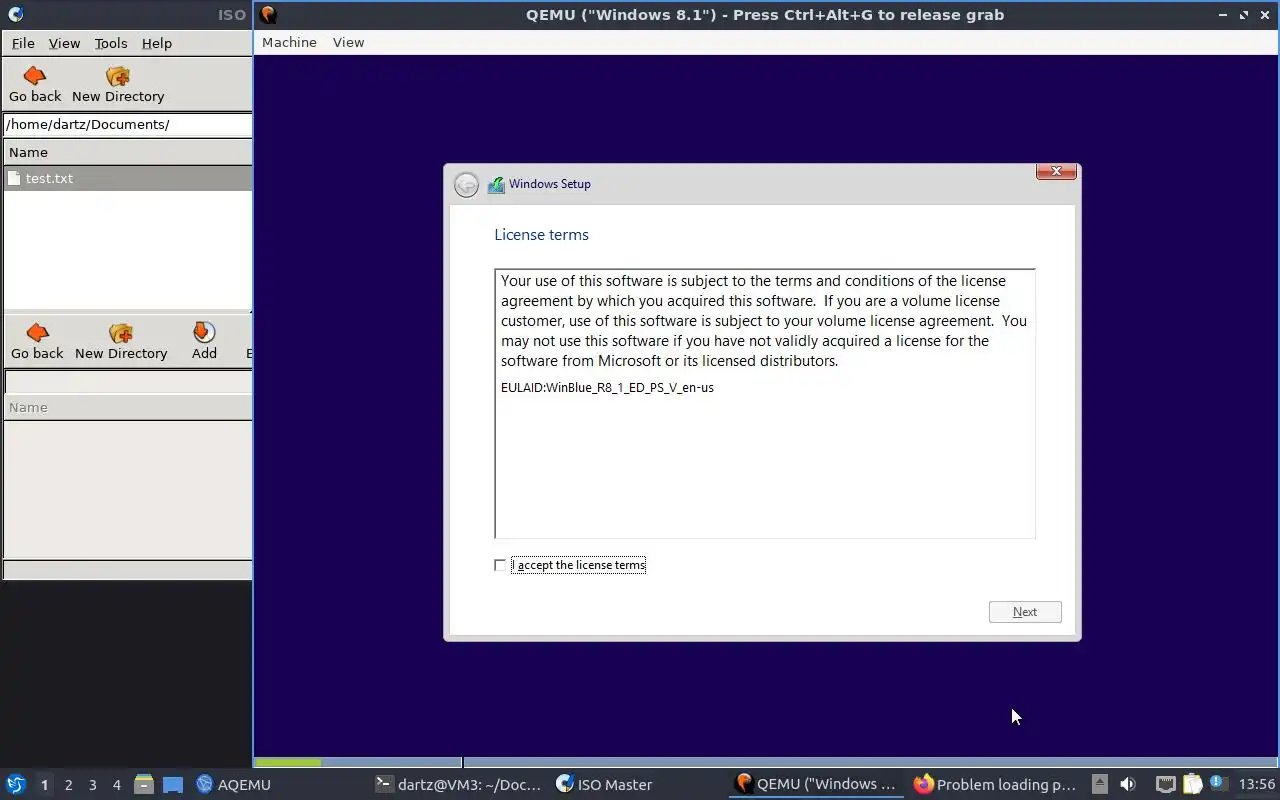Click the Next button in Windows Setup
This screenshot has width=1280, height=800.
click(x=1025, y=612)
